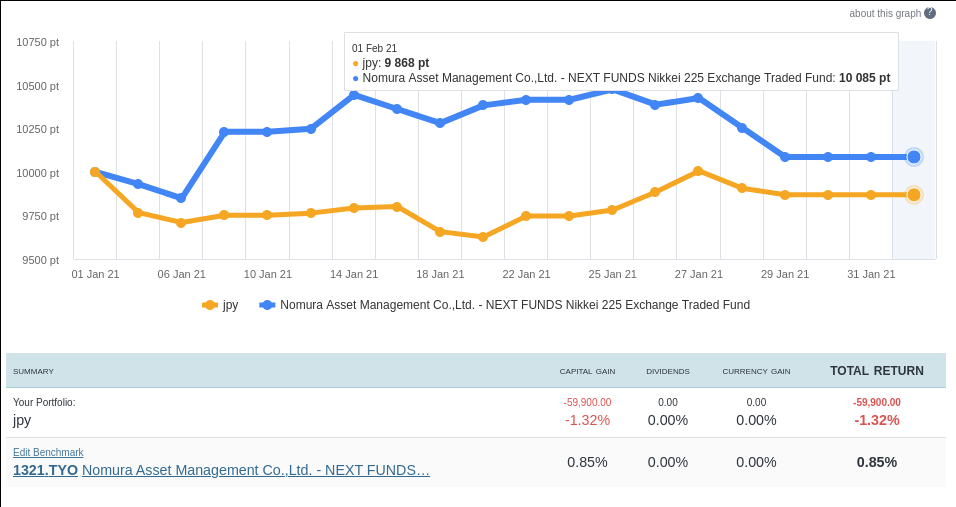Click the blue line's data point above 14 Jan 21
This screenshot has height=507, width=956.
[x=354, y=94]
